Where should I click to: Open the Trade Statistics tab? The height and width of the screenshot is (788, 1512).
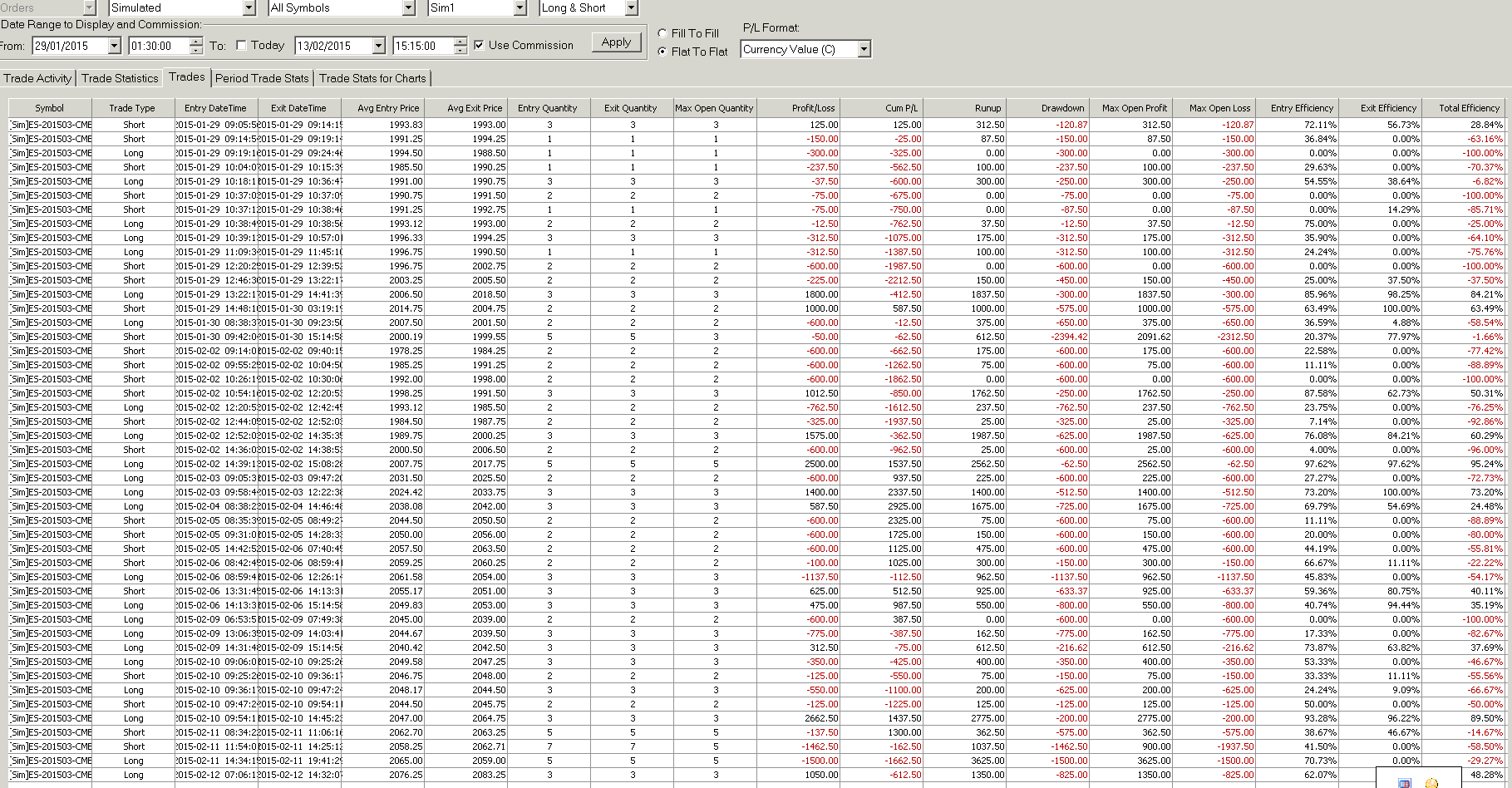(x=120, y=78)
